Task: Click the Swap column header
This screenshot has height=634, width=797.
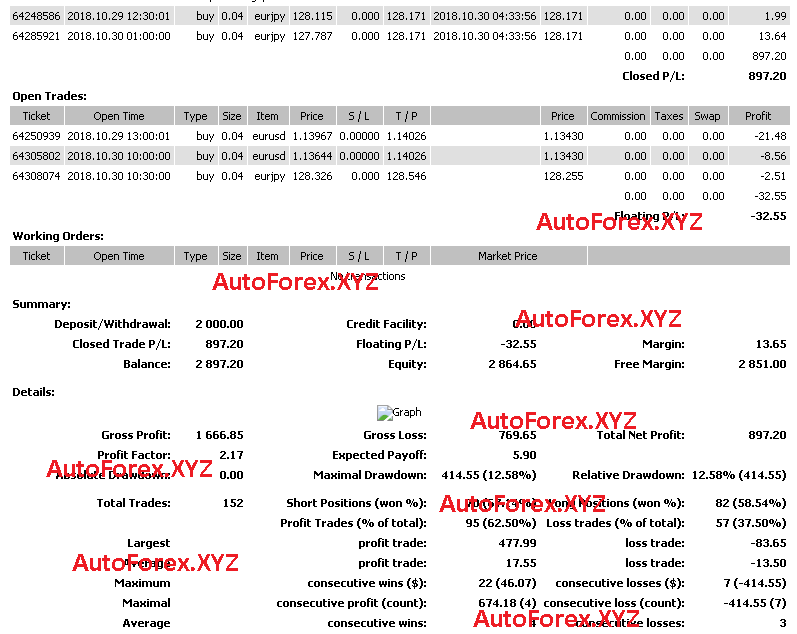Action: click(708, 116)
